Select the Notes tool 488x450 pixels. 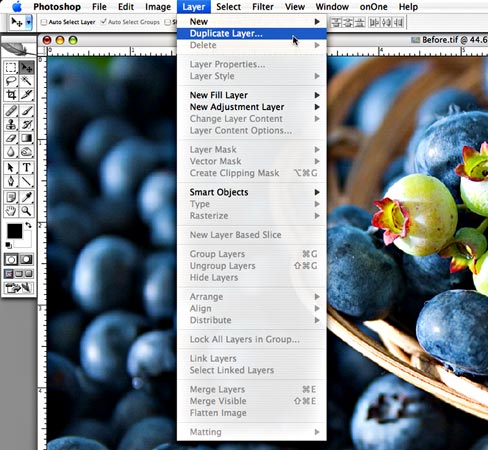11,197
